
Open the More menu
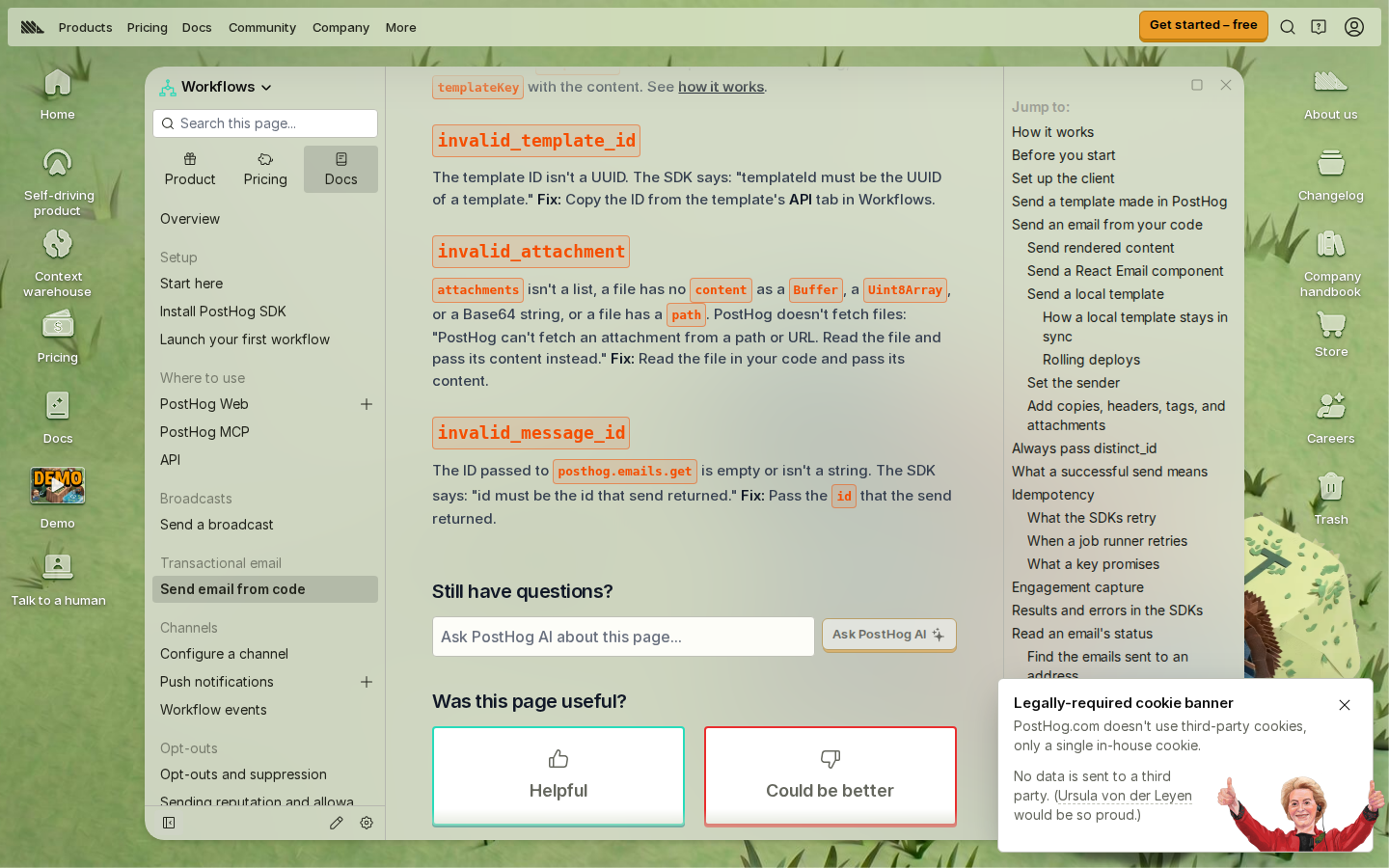[401, 27]
